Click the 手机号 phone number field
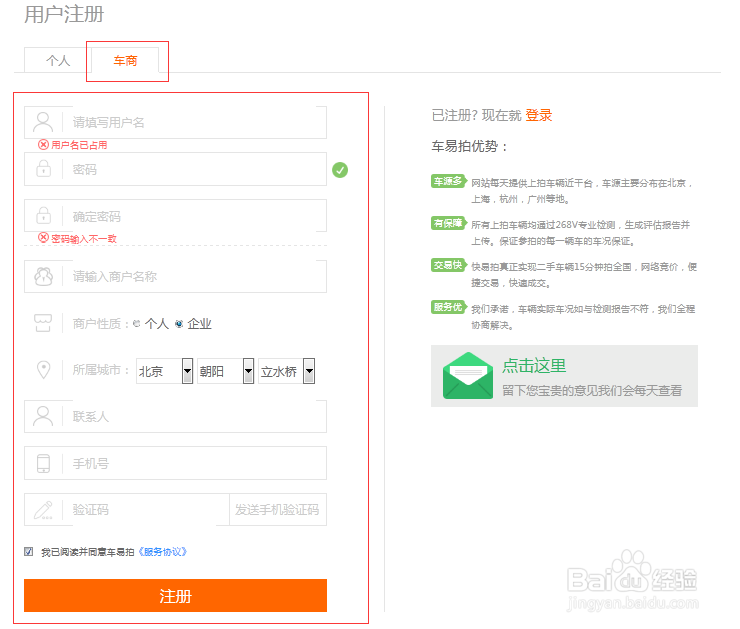This screenshot has height=629, width=740. 176,463
